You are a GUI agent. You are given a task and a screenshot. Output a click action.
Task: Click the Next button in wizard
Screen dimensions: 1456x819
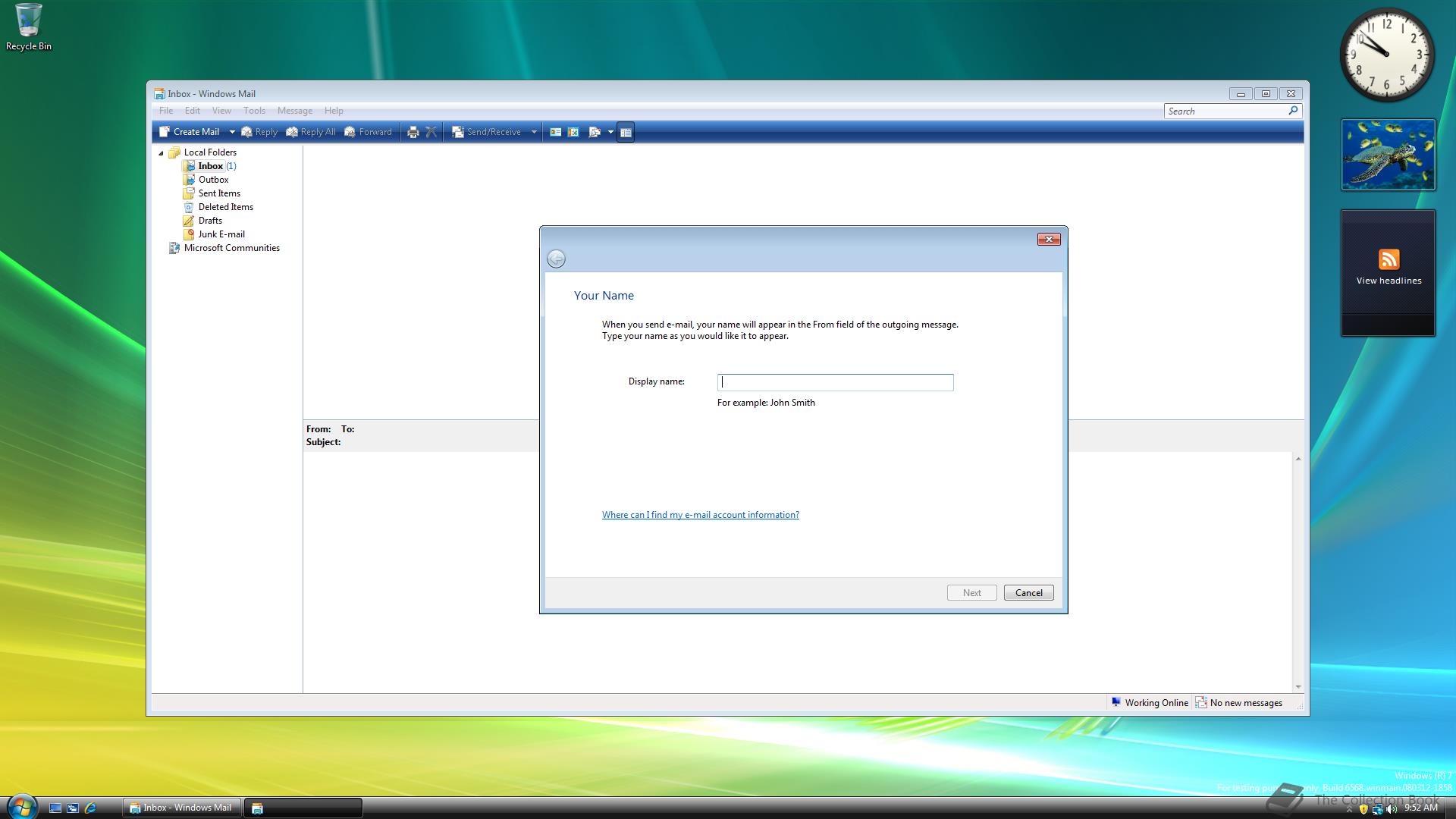pyautogui.click(x=971, y=593)
